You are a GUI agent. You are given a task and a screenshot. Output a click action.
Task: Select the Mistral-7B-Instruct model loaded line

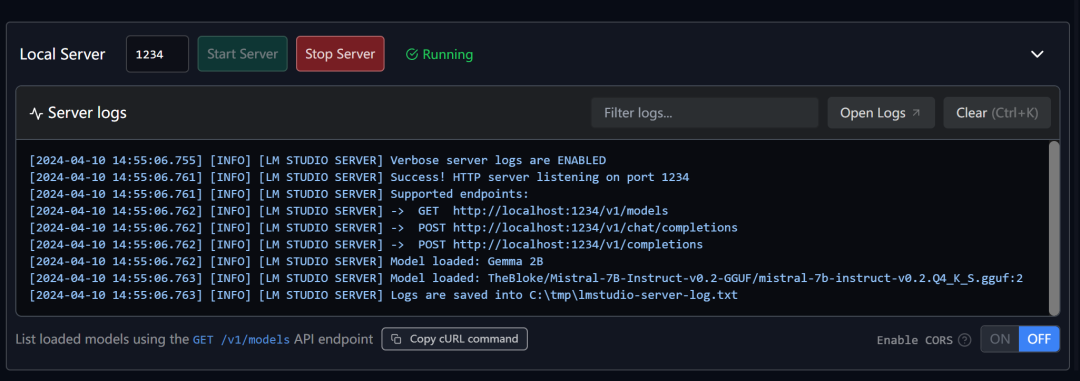pyautogui.click(x=526, y=278)
